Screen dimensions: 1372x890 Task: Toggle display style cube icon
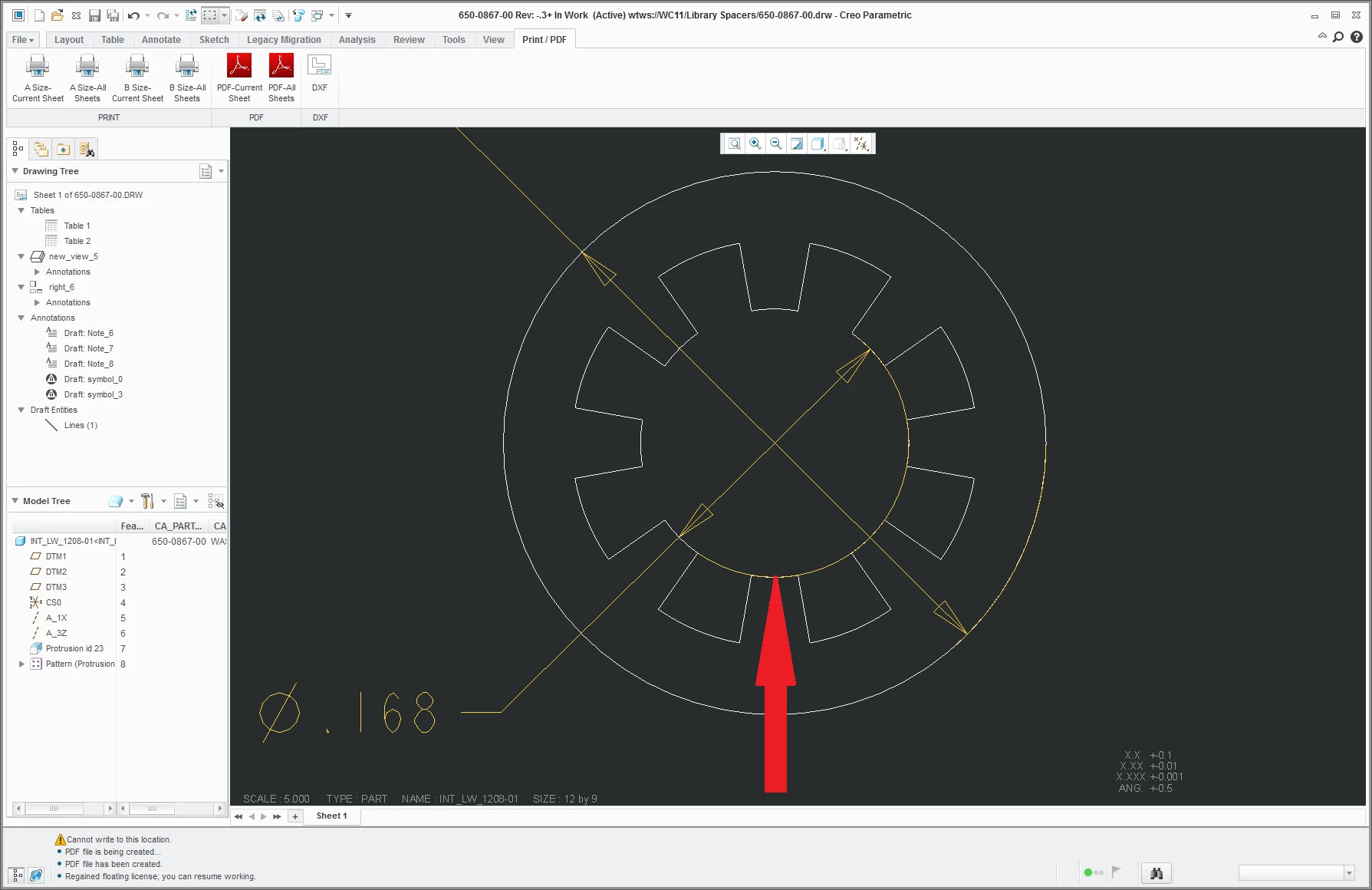click(x=818, y=143)
